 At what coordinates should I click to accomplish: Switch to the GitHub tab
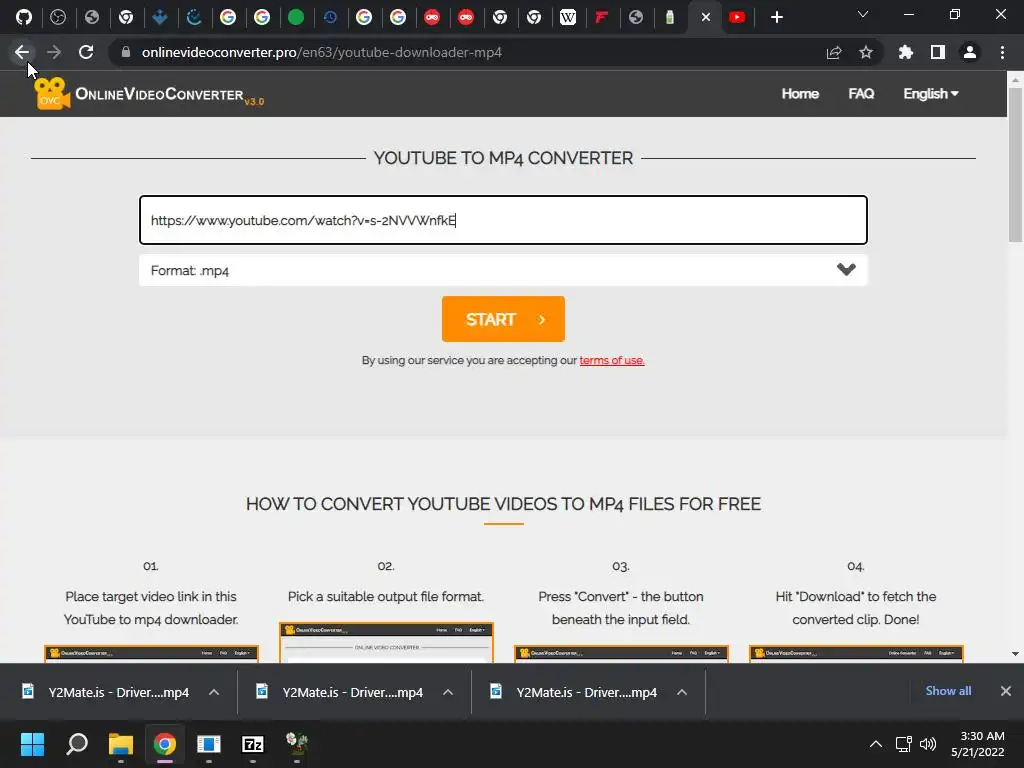point(24,17)
